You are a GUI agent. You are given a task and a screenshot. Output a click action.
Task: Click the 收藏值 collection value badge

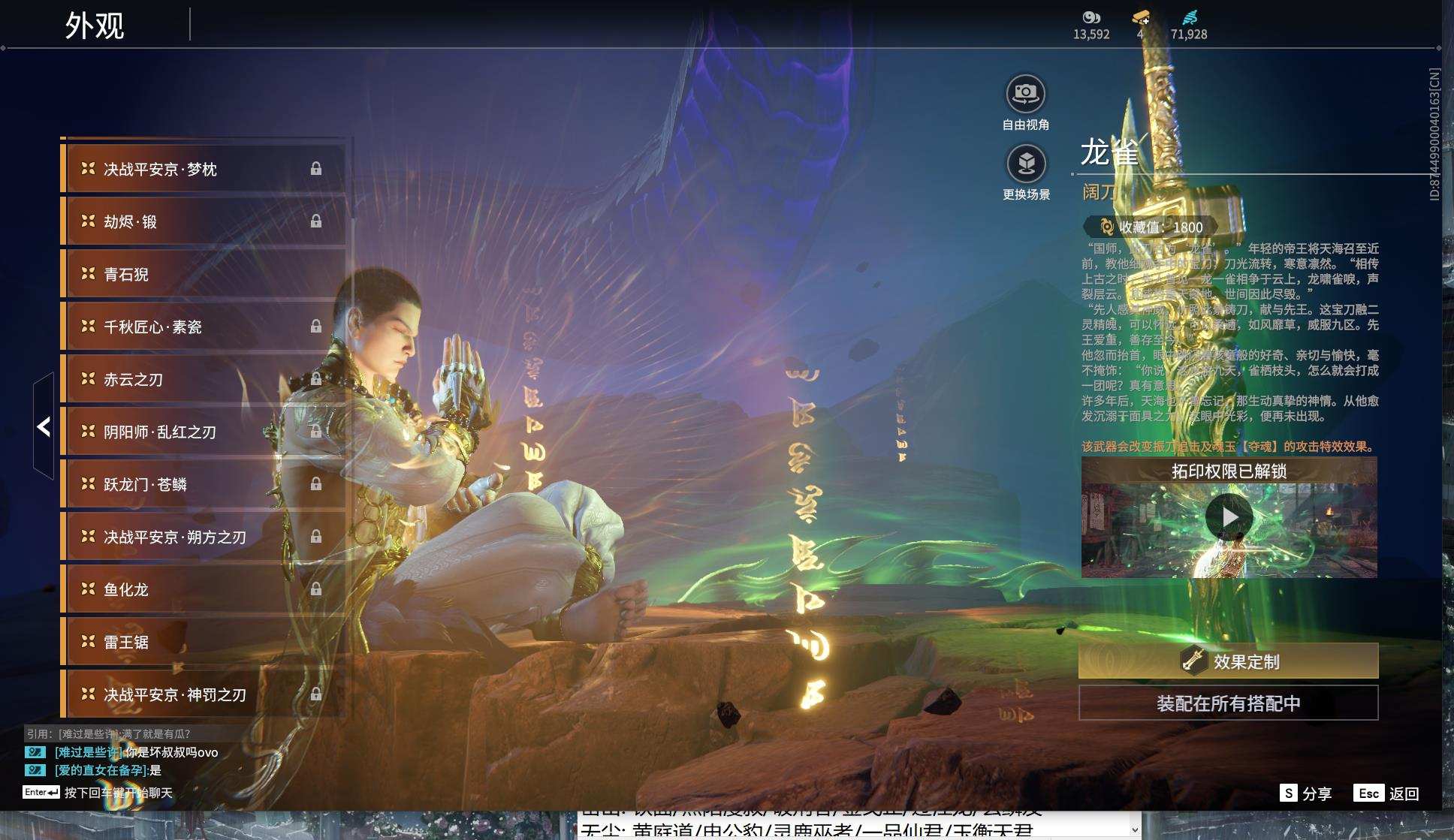[1152, 227]
